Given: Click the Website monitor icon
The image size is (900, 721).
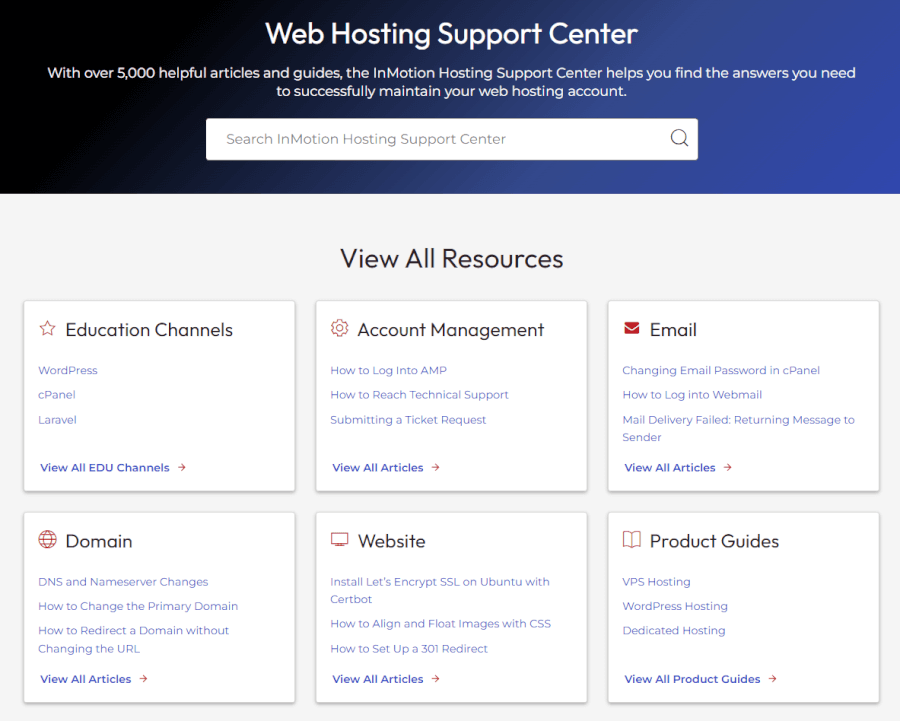Looking at the screenshot, I should click(x=339, y=540).
